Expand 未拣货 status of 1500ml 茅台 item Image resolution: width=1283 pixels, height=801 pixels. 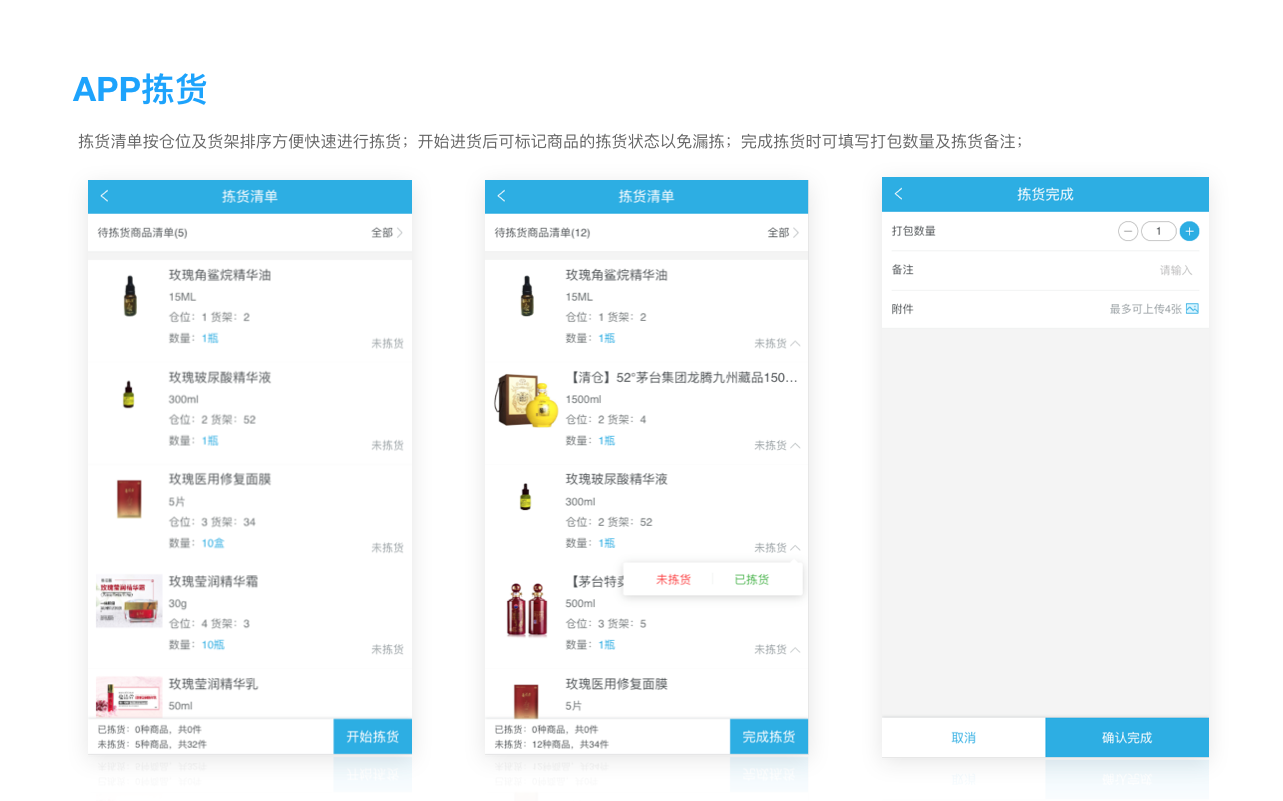click(x=777, y=446)
